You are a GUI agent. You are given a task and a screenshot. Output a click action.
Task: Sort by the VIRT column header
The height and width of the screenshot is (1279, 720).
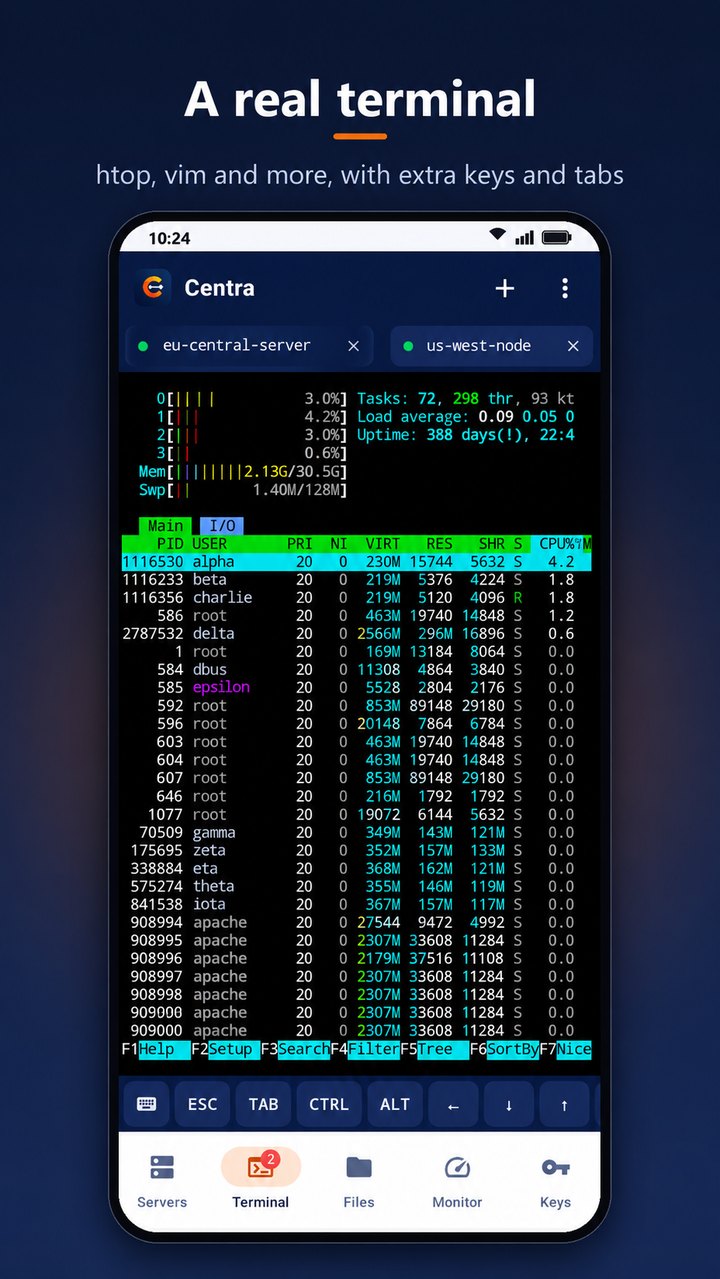[x=383, y=544]
